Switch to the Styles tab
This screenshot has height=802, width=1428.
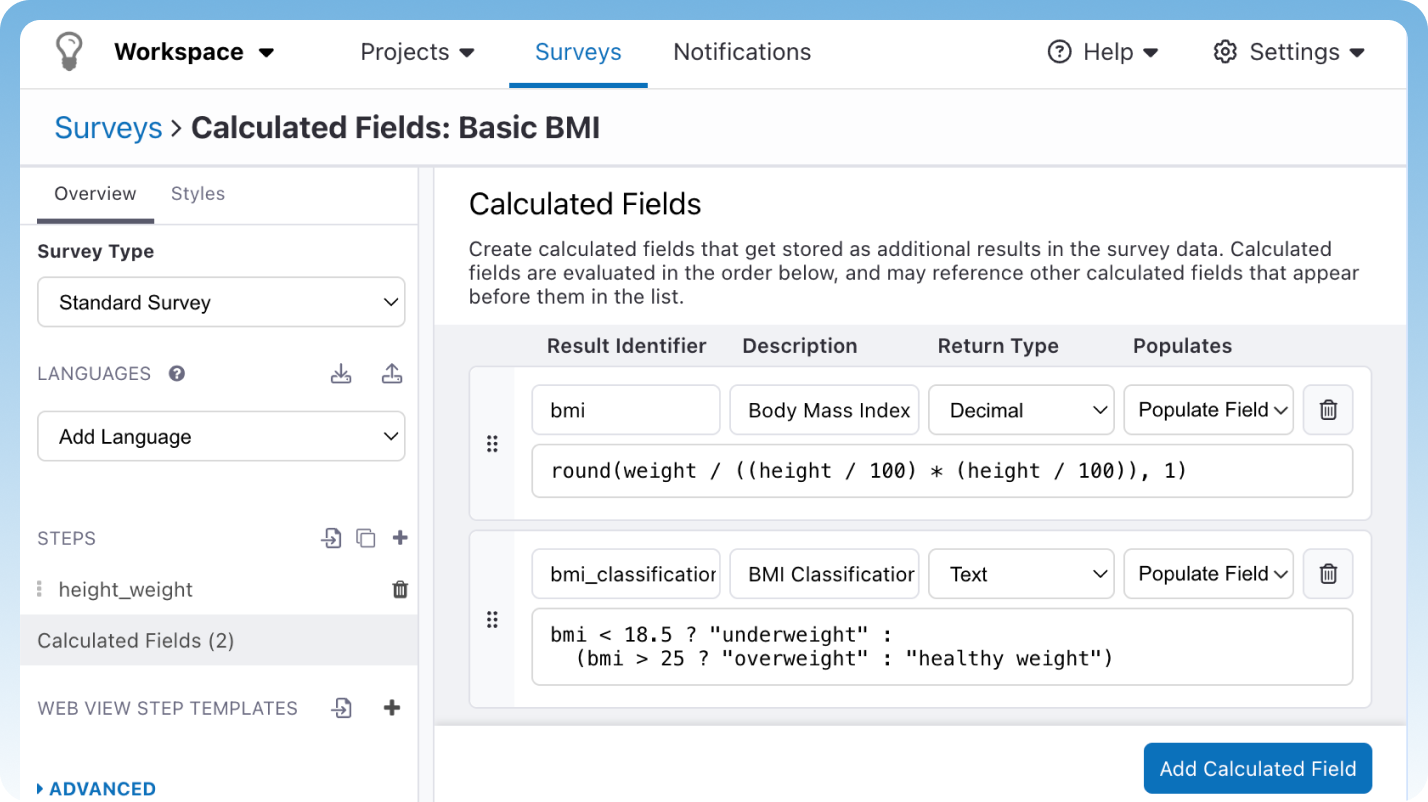(197, 193)
